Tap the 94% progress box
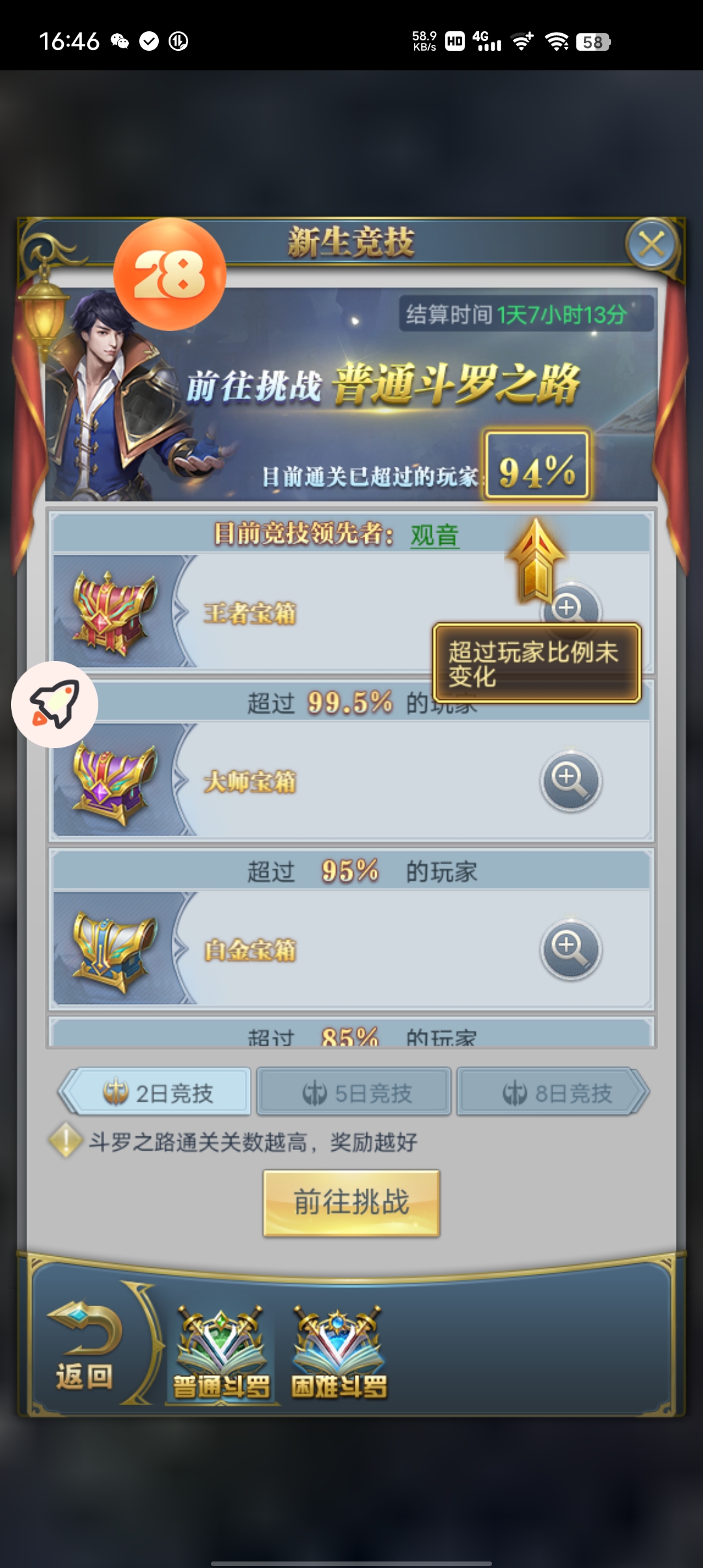This screenshot has width=703, height=1568. pos(537,465)
